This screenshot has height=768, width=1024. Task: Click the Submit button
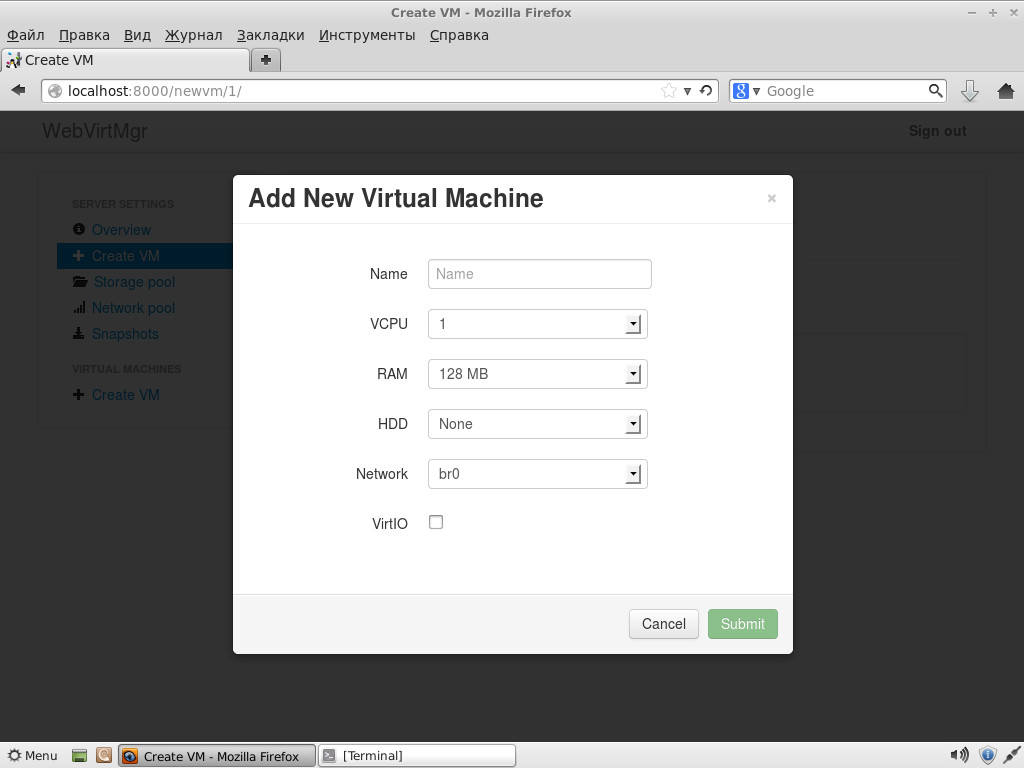pos(743,624)
